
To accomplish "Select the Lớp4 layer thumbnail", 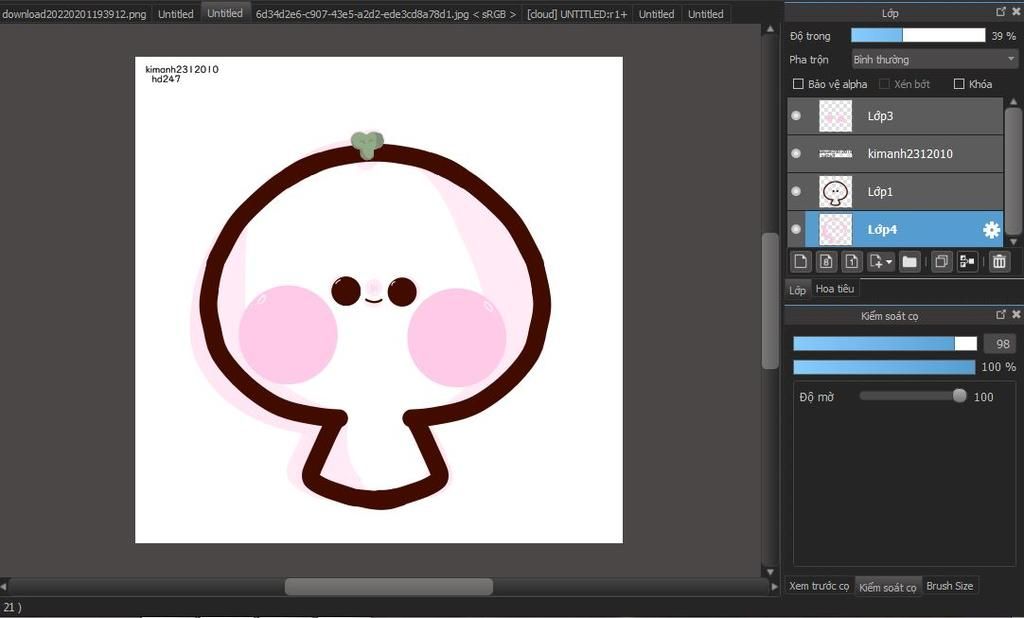I will pyautogui.click(x=835, y=229).
